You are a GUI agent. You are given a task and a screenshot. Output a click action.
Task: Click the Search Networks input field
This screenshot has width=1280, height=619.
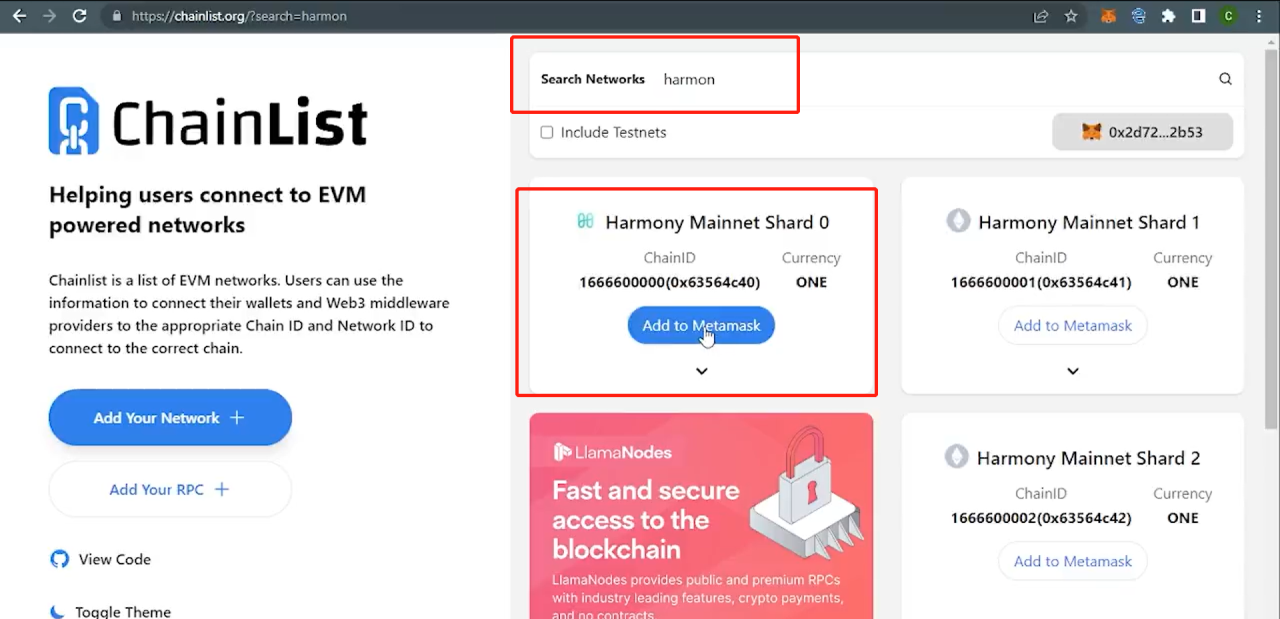click(930, 79)
